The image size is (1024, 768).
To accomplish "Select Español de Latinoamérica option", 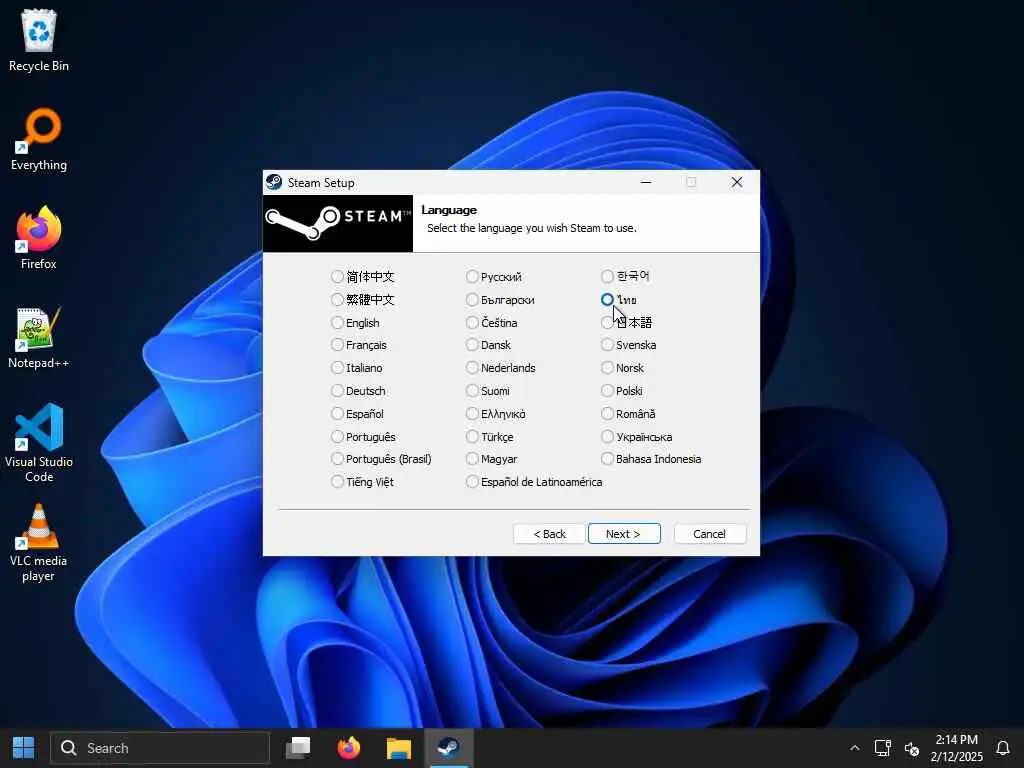I will [472, 482].
